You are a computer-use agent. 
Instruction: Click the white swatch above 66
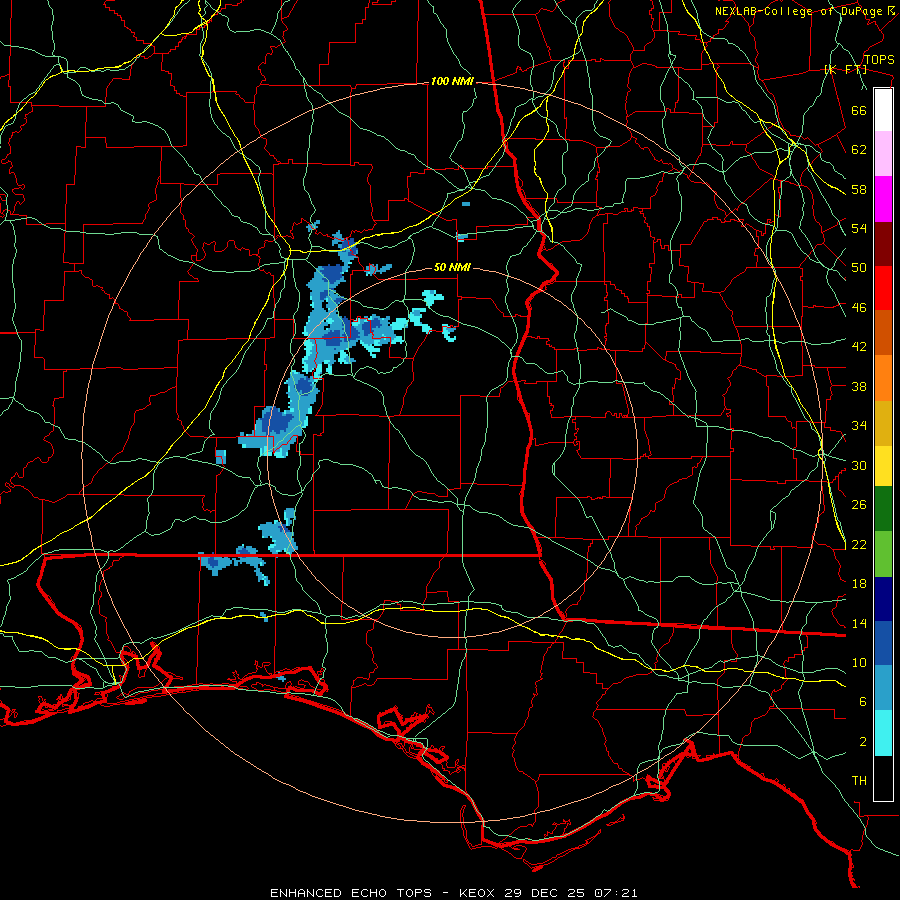[x=883, y=110]
